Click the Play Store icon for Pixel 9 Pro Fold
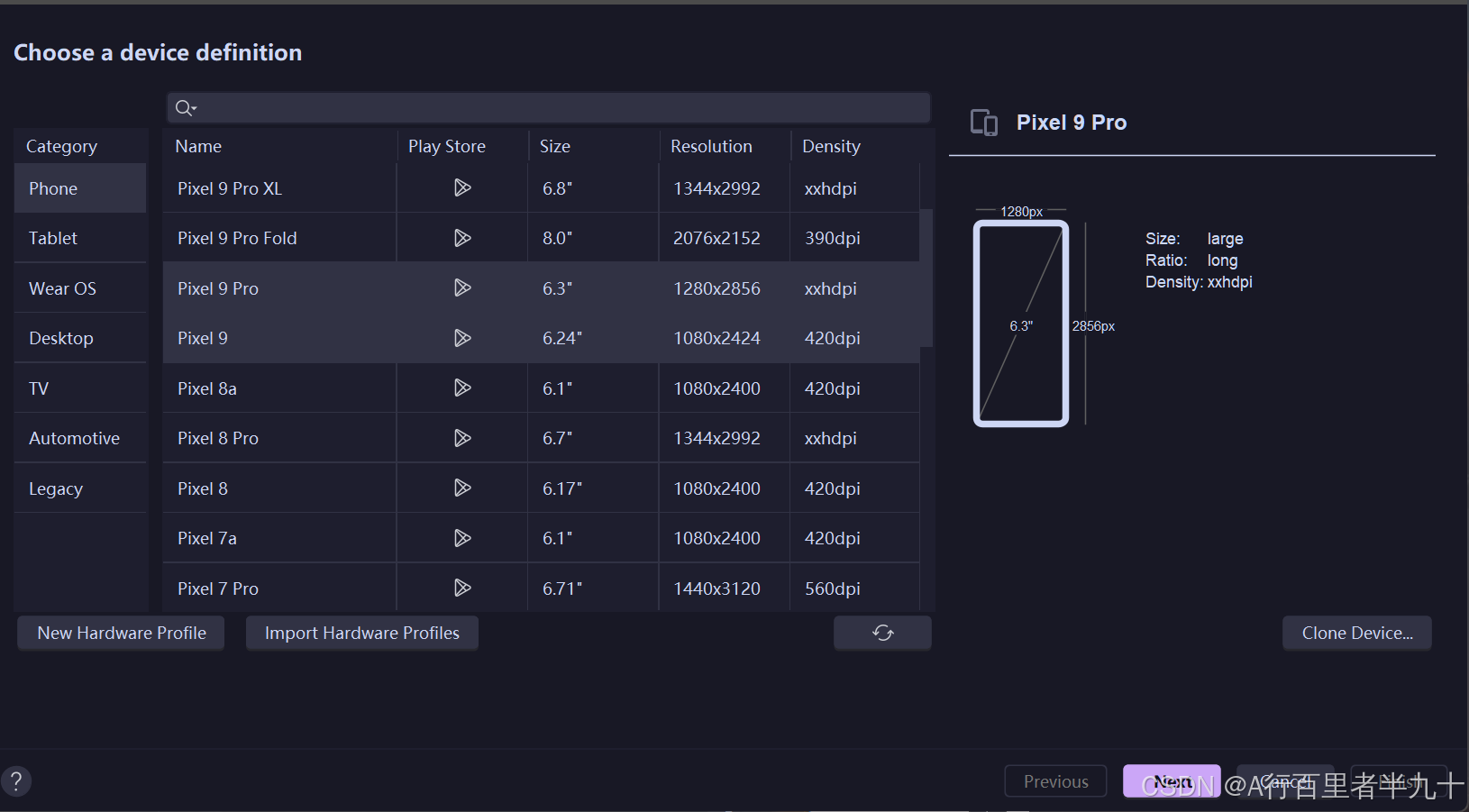Image resolution: width=1469 pixels, height=812 pixels. pos(462,238)
